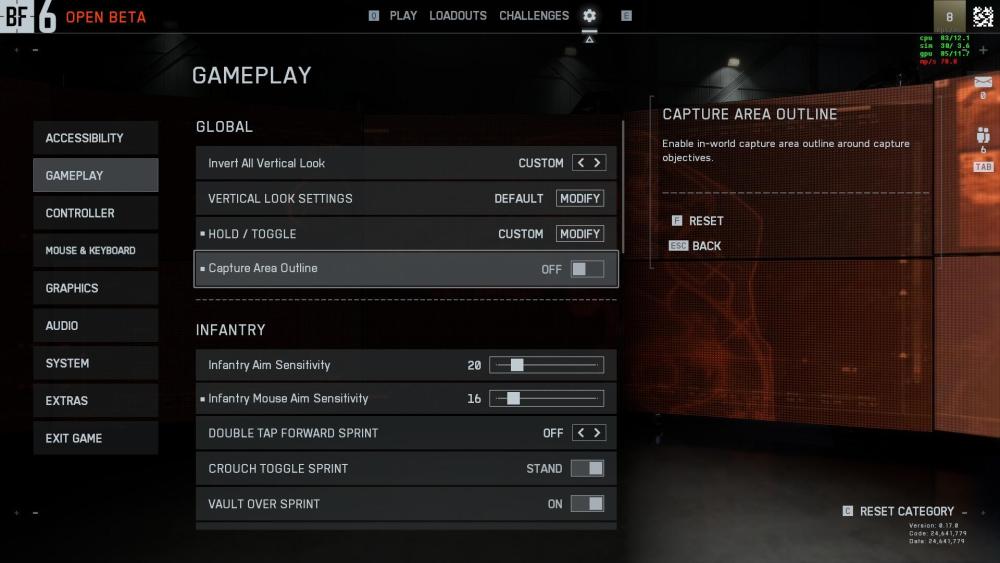Screen dimensions: 1000x563
Task: Select Extras settings category
Action: point(96,401)
